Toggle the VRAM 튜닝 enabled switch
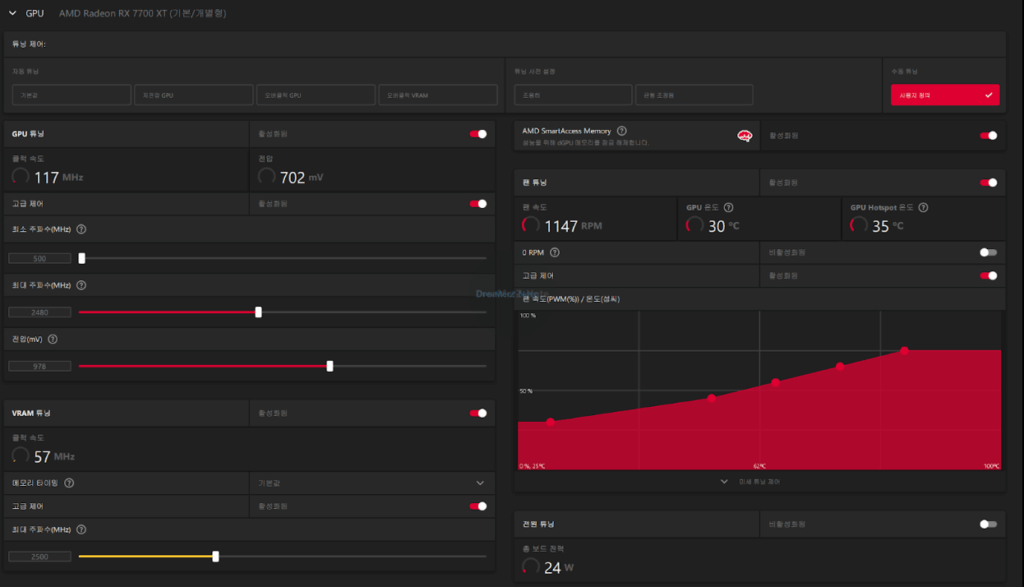The image size is (1024, 587). (x=478, y=413)
